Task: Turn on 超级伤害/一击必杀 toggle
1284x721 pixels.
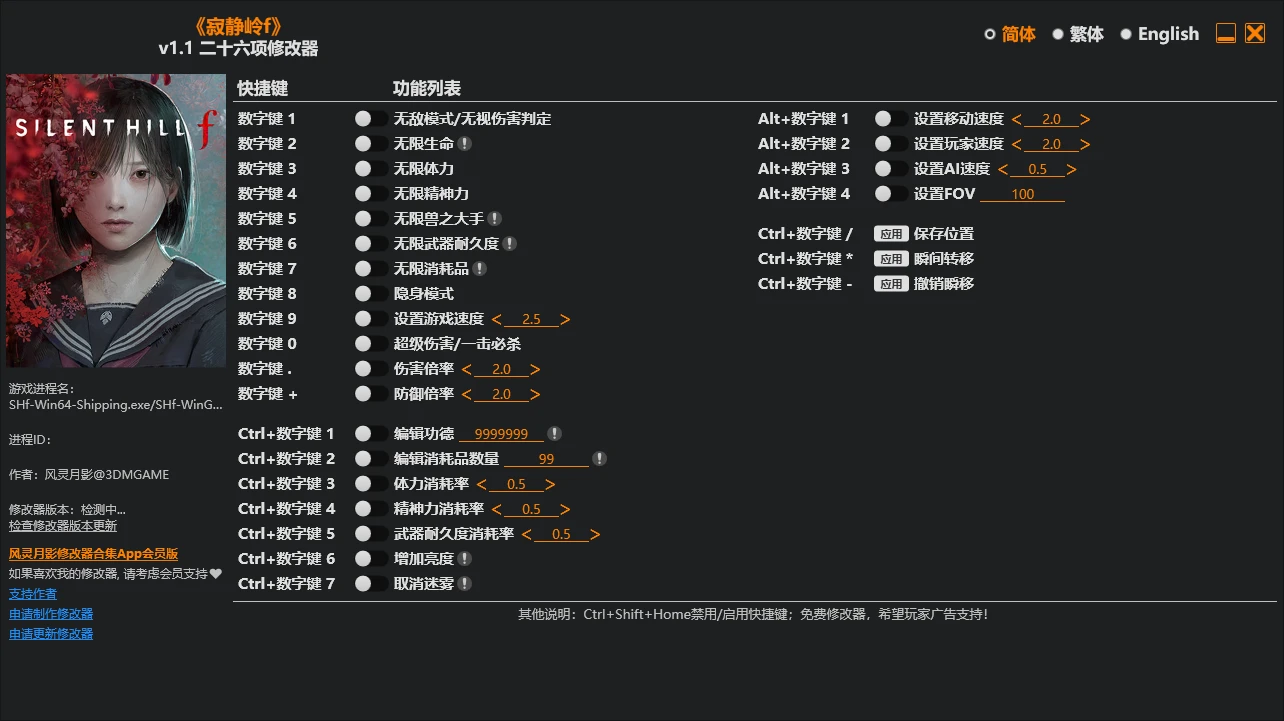Action: [x=370, y=344]
